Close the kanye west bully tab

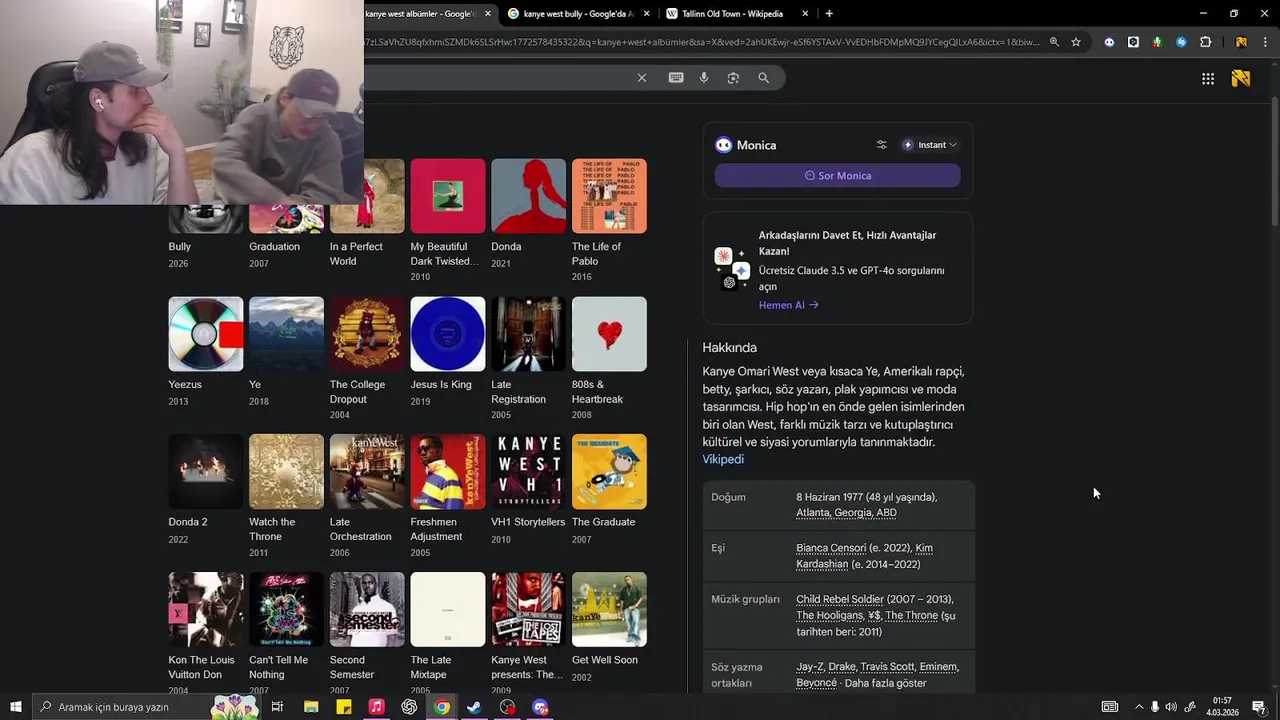[x=646, y=14]
